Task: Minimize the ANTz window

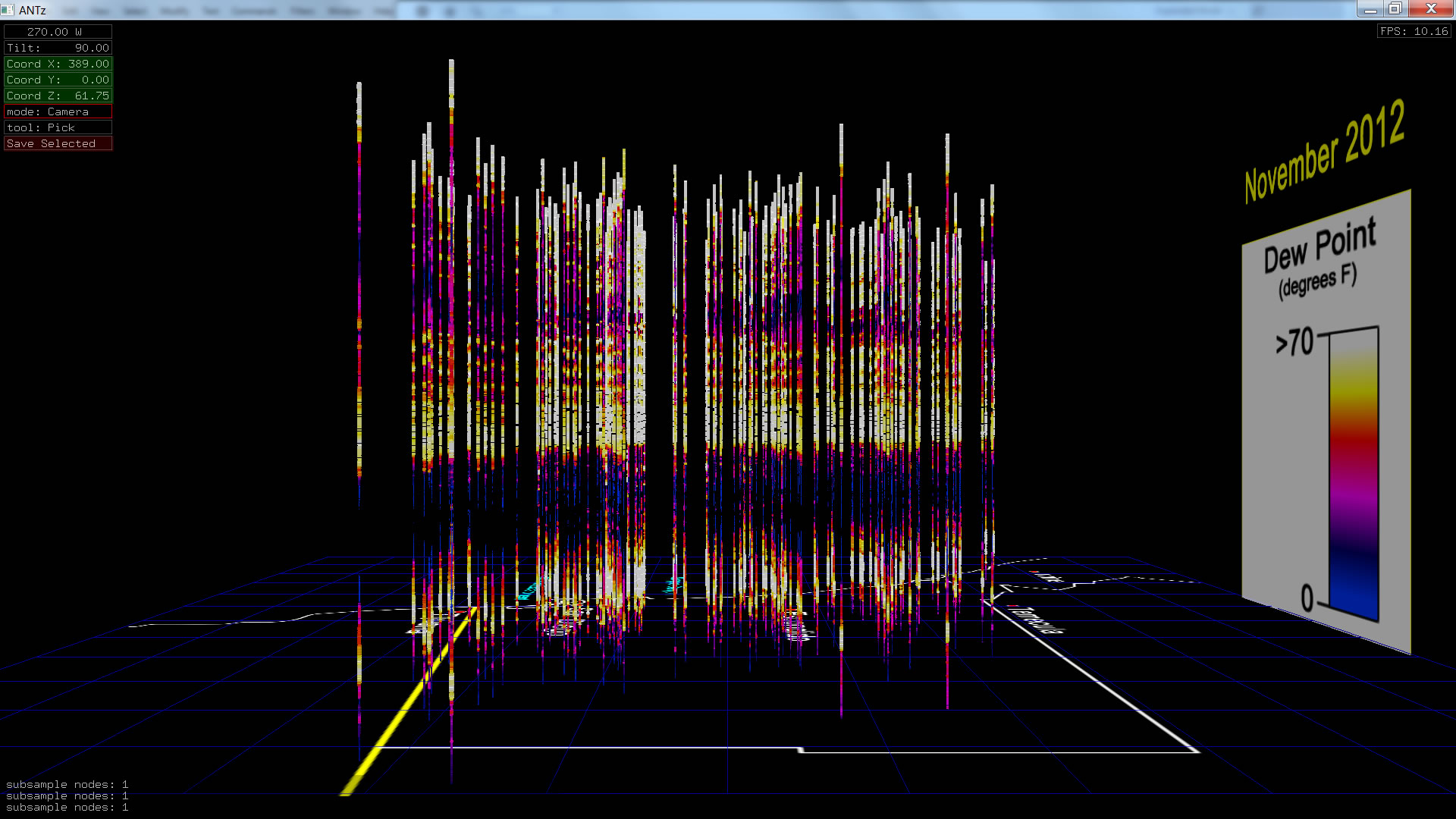Action: (x=1370, y=9)
